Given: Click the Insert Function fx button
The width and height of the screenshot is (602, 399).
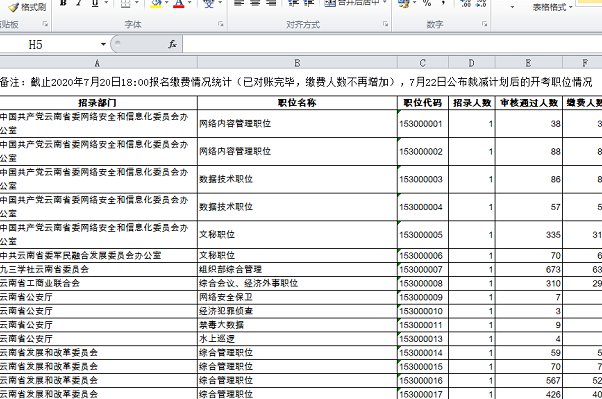Looking at the screenshot, I should pos(172,45).
